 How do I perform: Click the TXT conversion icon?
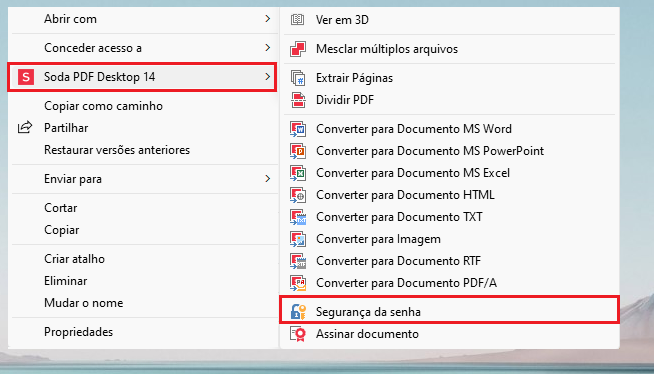pyautogui.click(x=298, y=217)
